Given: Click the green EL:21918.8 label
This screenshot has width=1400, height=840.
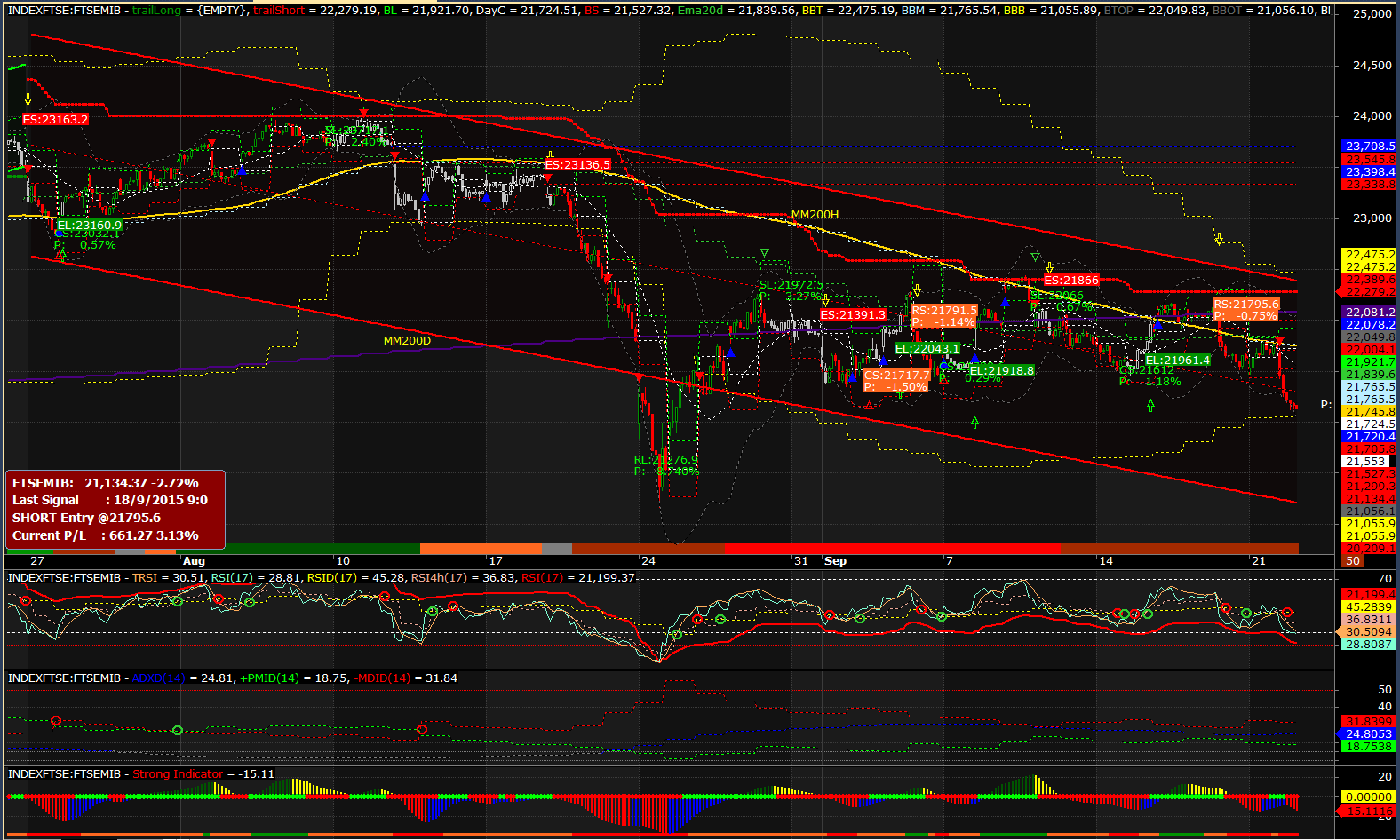Looking at the screenshot, I should 1002,370.
